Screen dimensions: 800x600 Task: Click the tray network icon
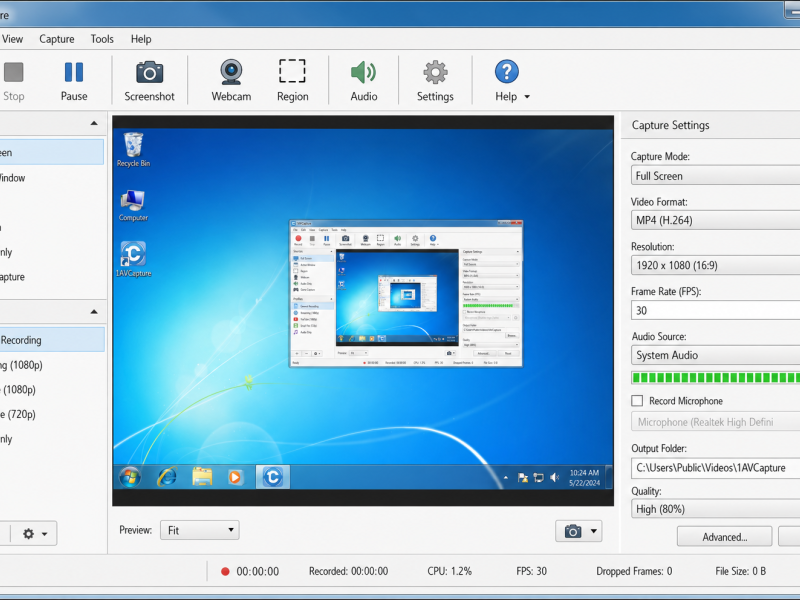(538, 478)
